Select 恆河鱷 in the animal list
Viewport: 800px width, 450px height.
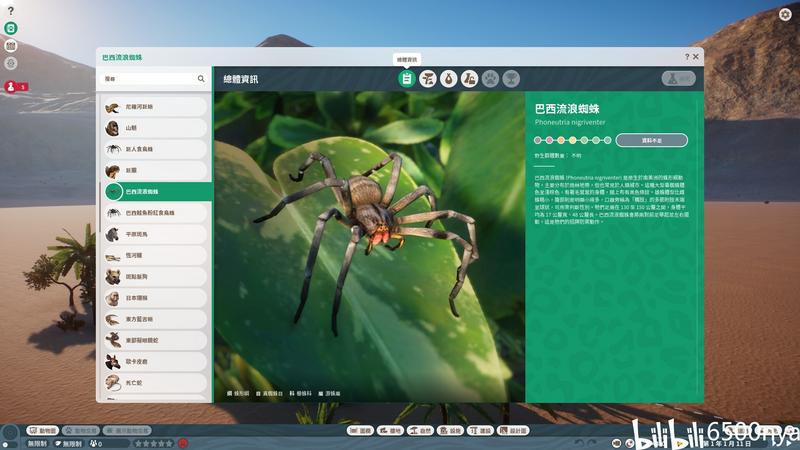click(x=155, y=256)
